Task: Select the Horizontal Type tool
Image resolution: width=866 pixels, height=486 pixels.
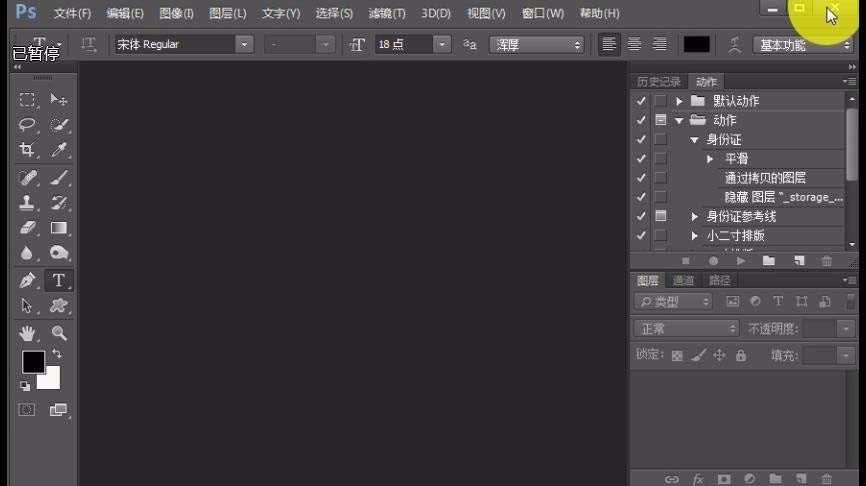Action: pyautogui.click(x=59, y=280)
